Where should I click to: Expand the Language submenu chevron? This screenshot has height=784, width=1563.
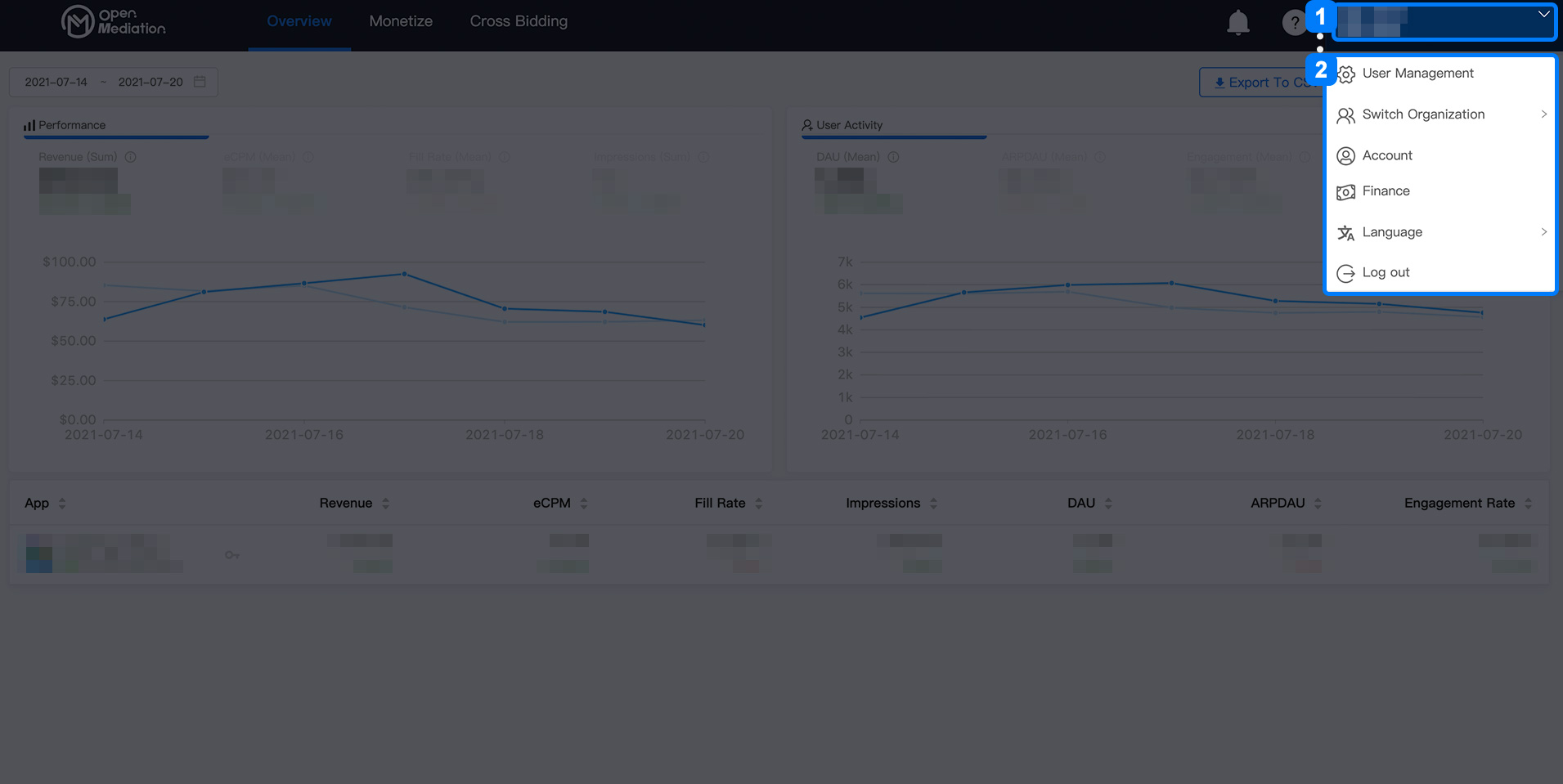tap(1545, 232)
